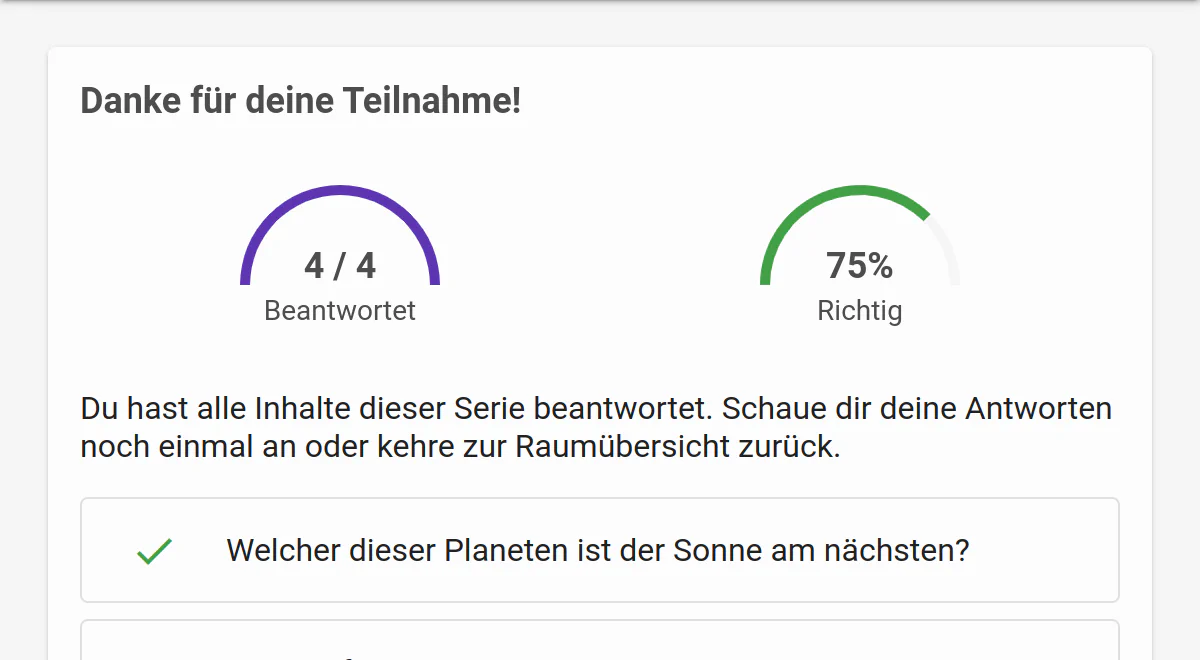The height and width of the screenshot is (660, 1200).
Task: Select the '75%' score value
Action: 860,266
